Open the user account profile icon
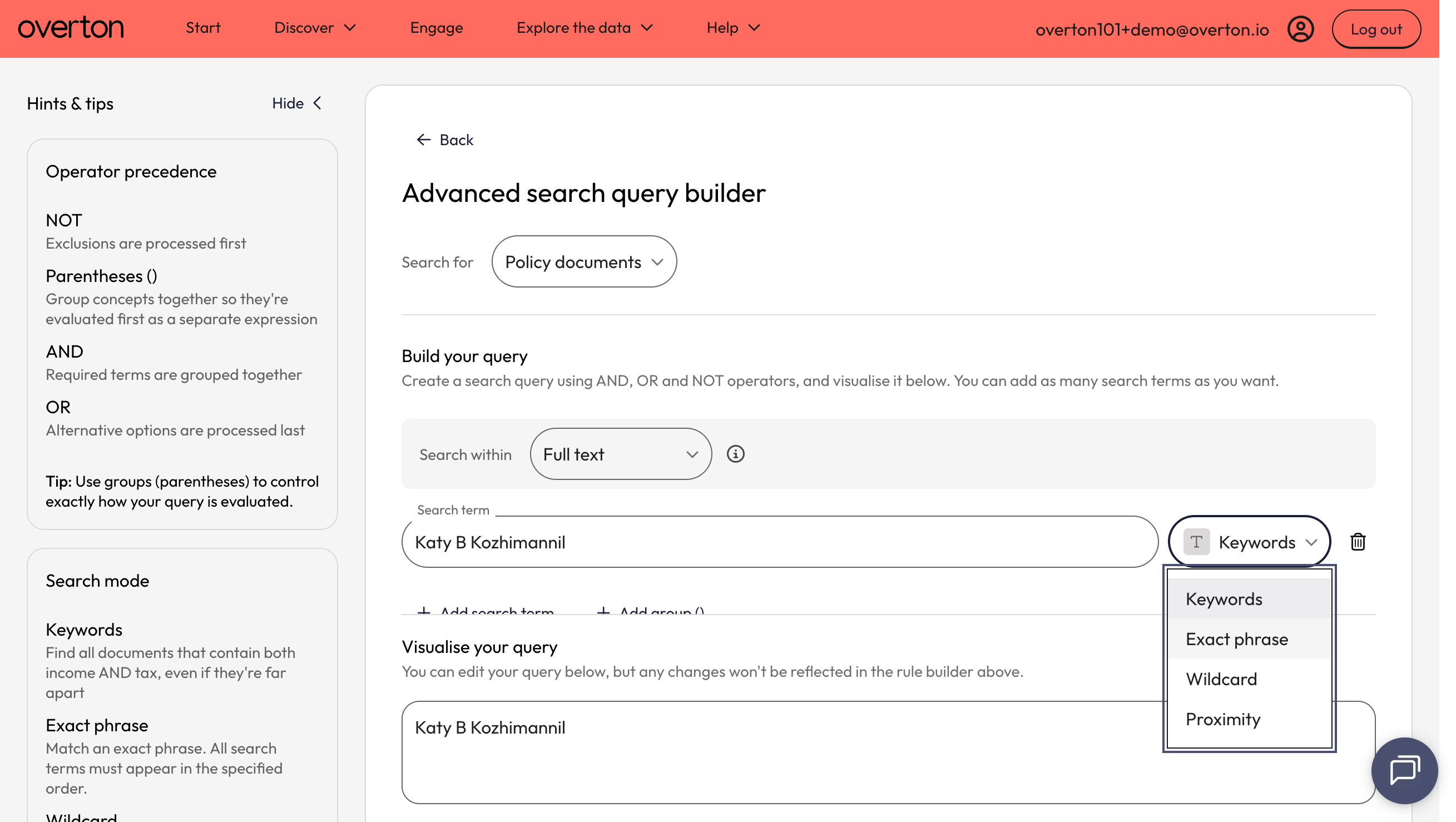Screen dimensions: 1456x822 tap(1300, 29)
